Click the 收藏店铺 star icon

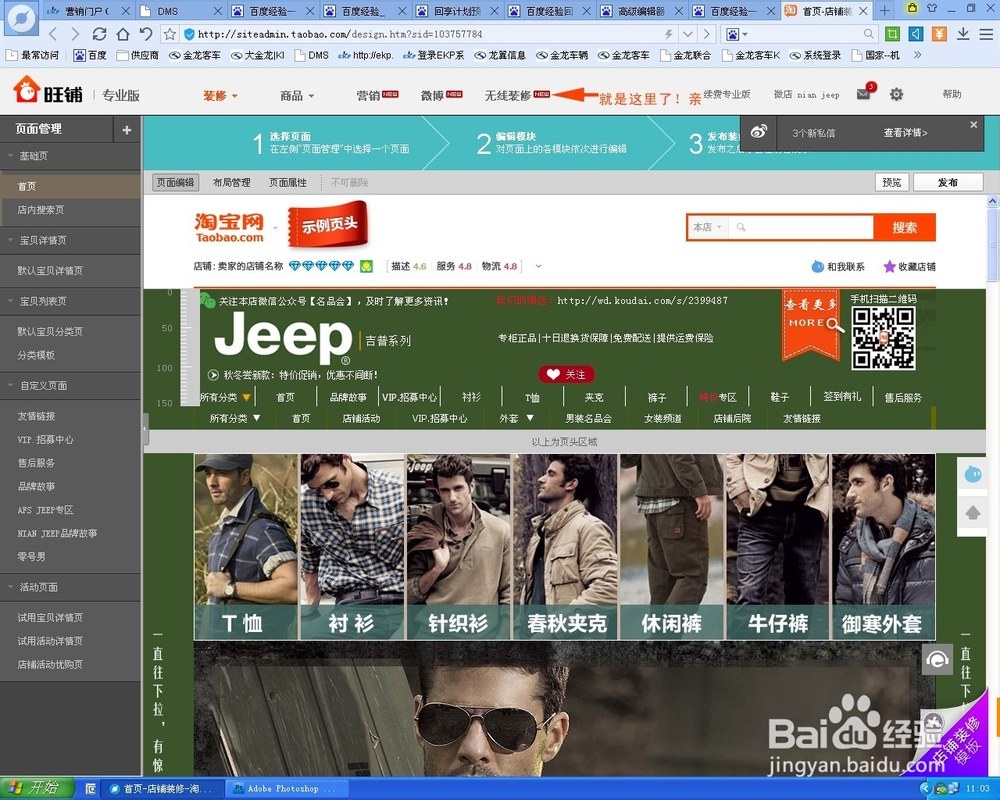pos(889,267)
